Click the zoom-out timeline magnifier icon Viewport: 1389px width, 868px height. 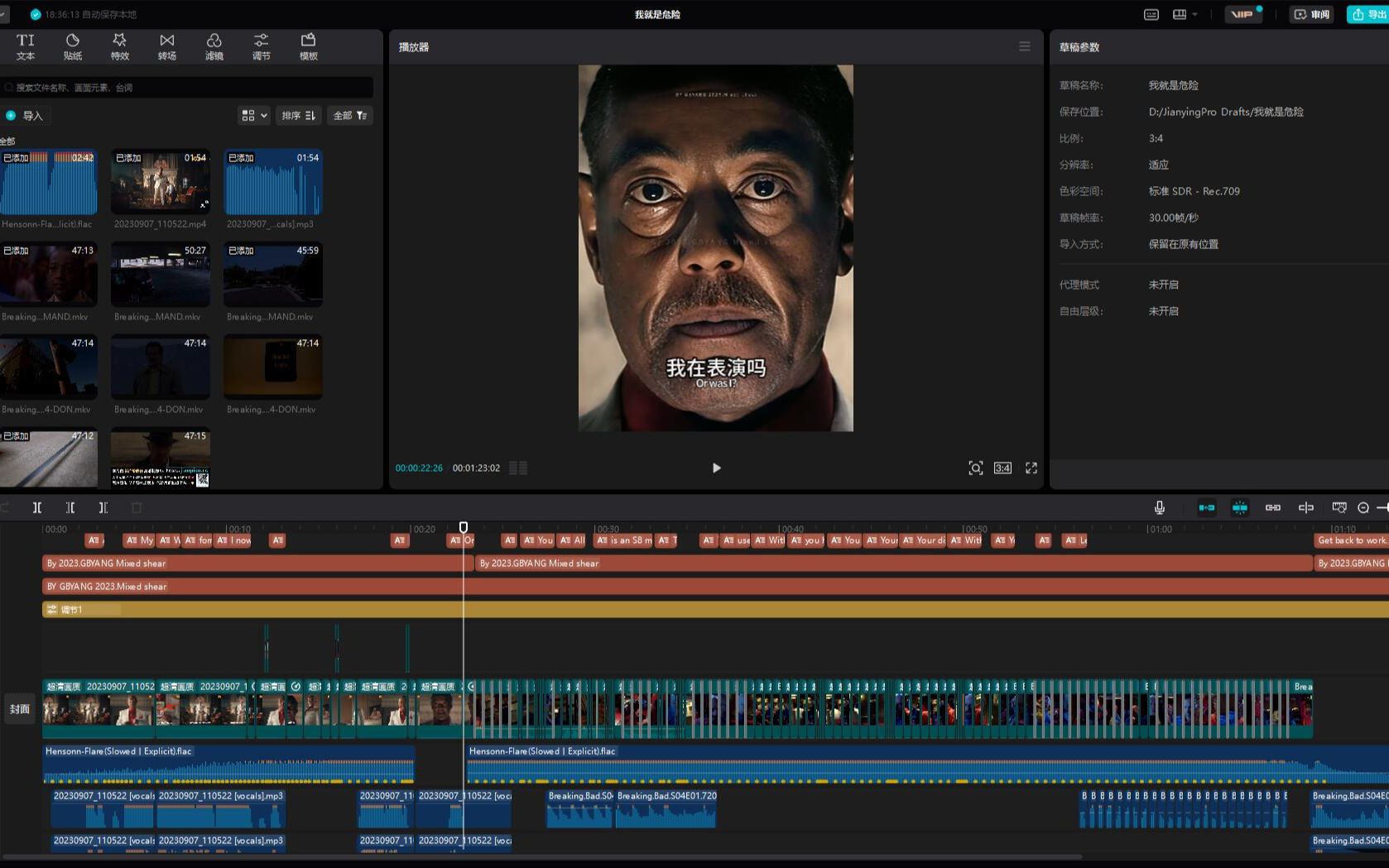[1363, 507]
